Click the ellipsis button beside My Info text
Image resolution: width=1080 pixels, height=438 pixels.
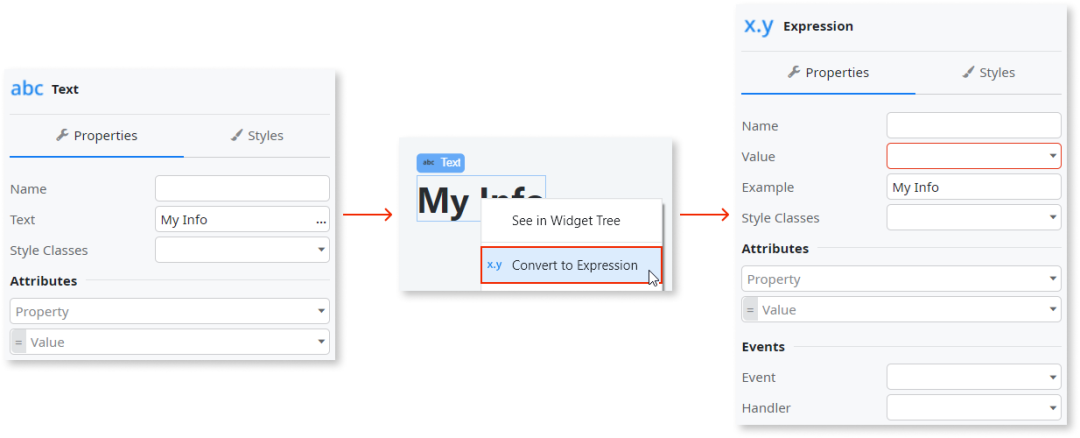[x=321, y=220]
